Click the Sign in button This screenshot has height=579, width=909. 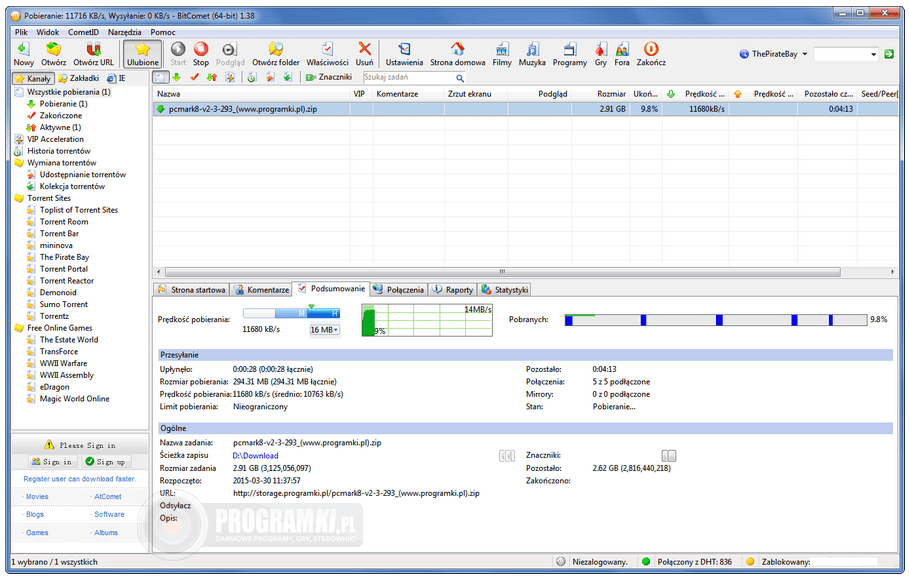pyautogui.click(x=52, y=462)
